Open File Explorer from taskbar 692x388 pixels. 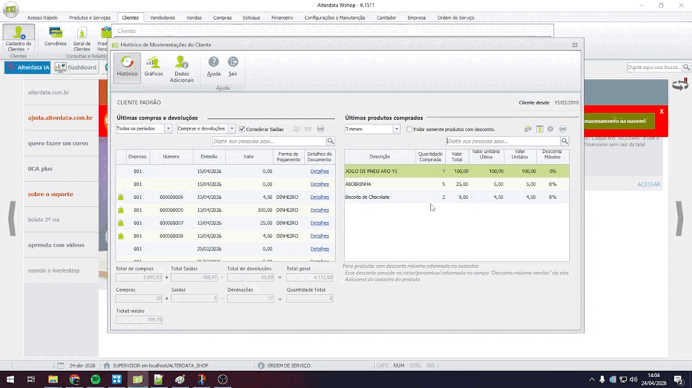pos(53,379)
